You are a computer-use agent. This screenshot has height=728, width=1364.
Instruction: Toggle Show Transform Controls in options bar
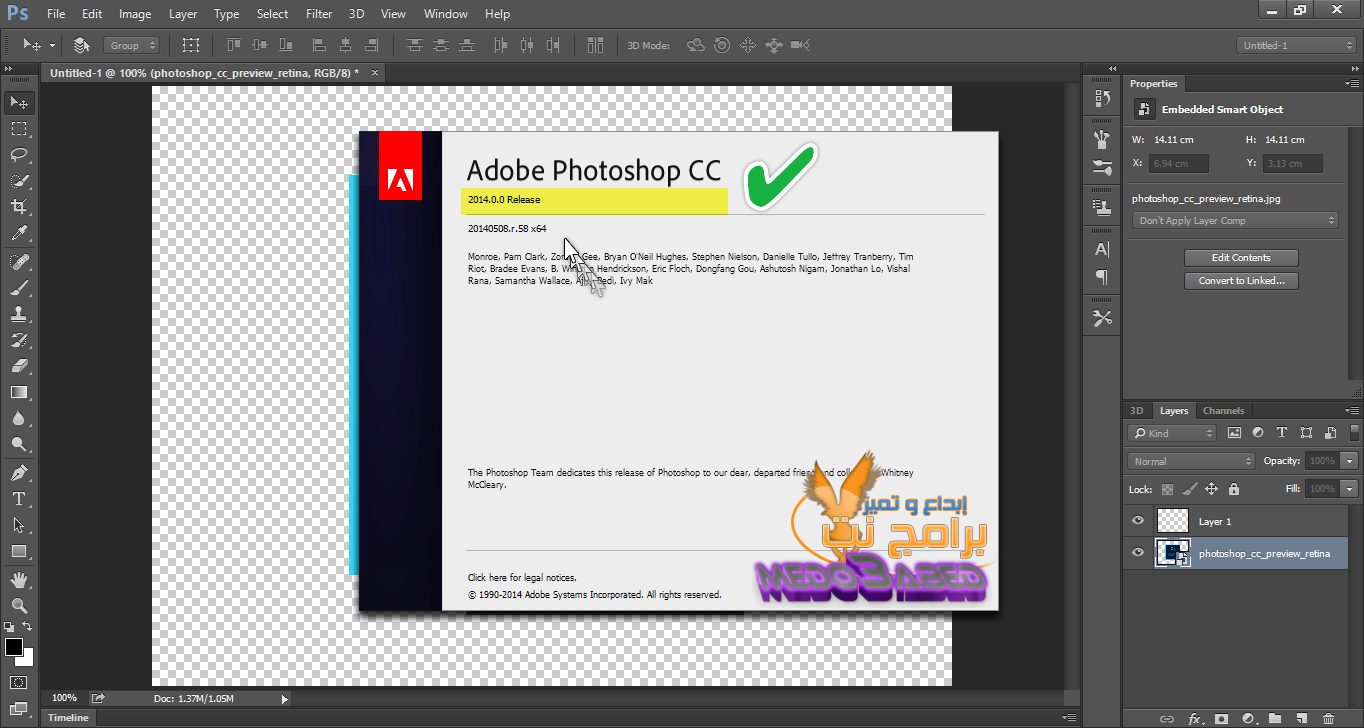point(191,45)
